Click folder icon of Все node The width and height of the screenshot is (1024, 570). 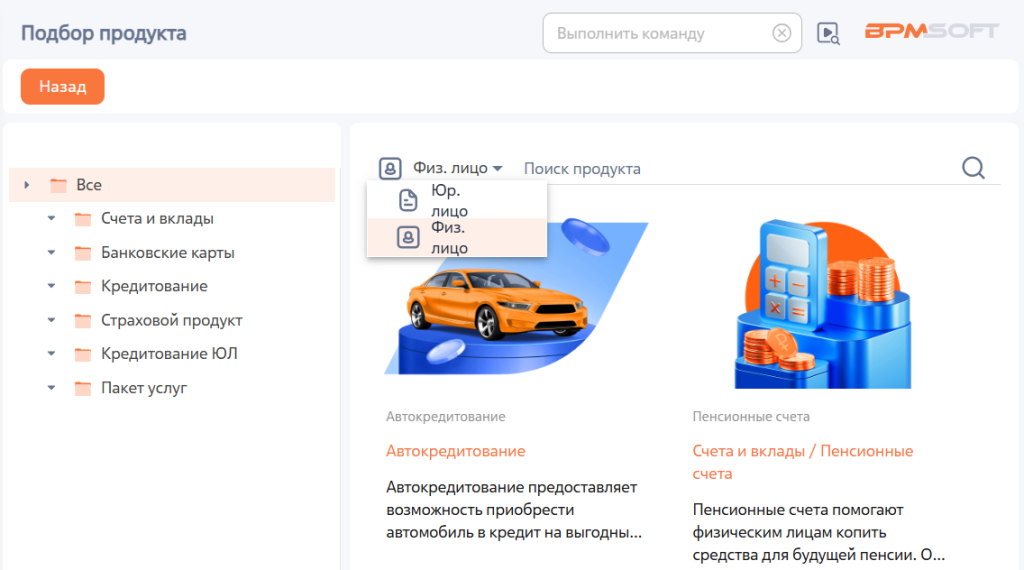[x=59, y=185]
